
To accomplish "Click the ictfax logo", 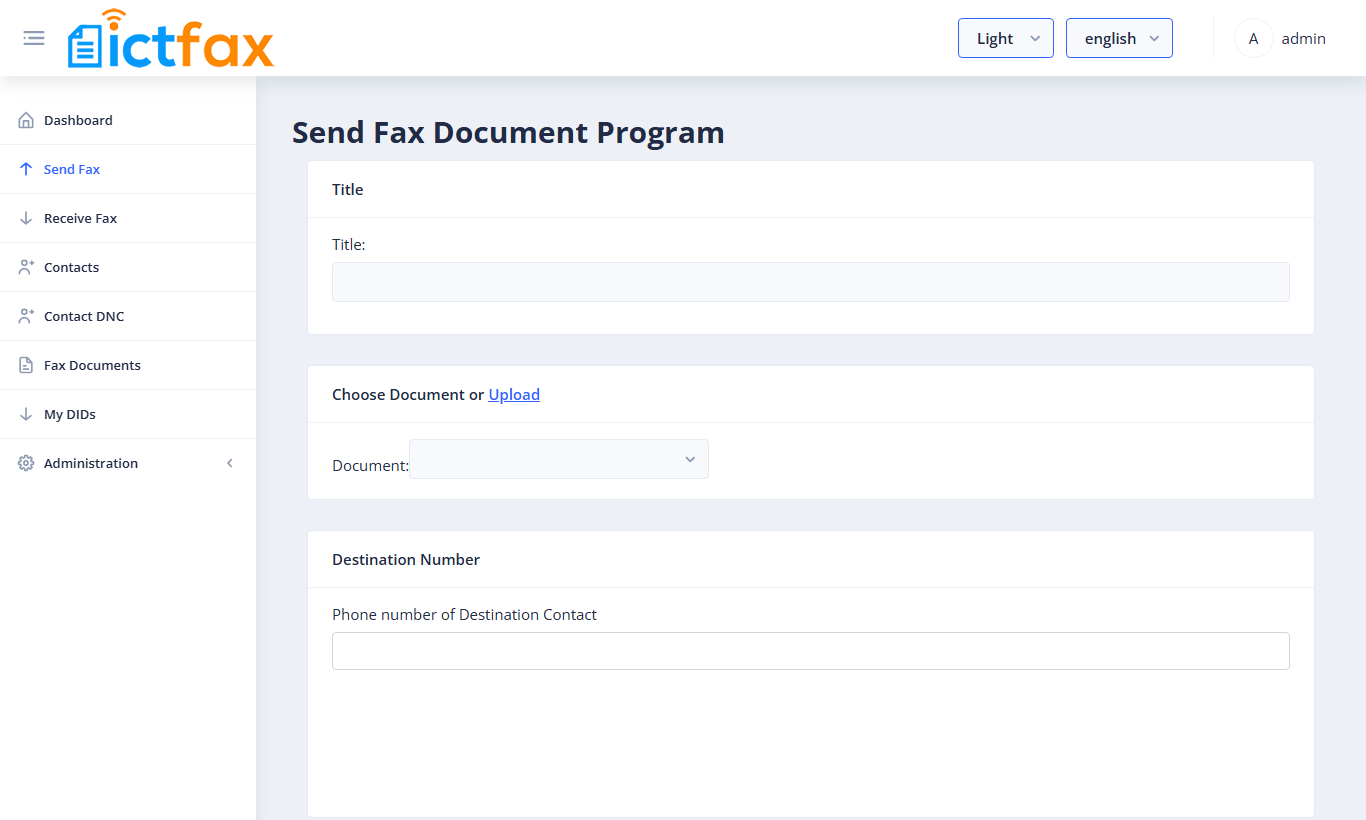I will [x=170, y=38].
